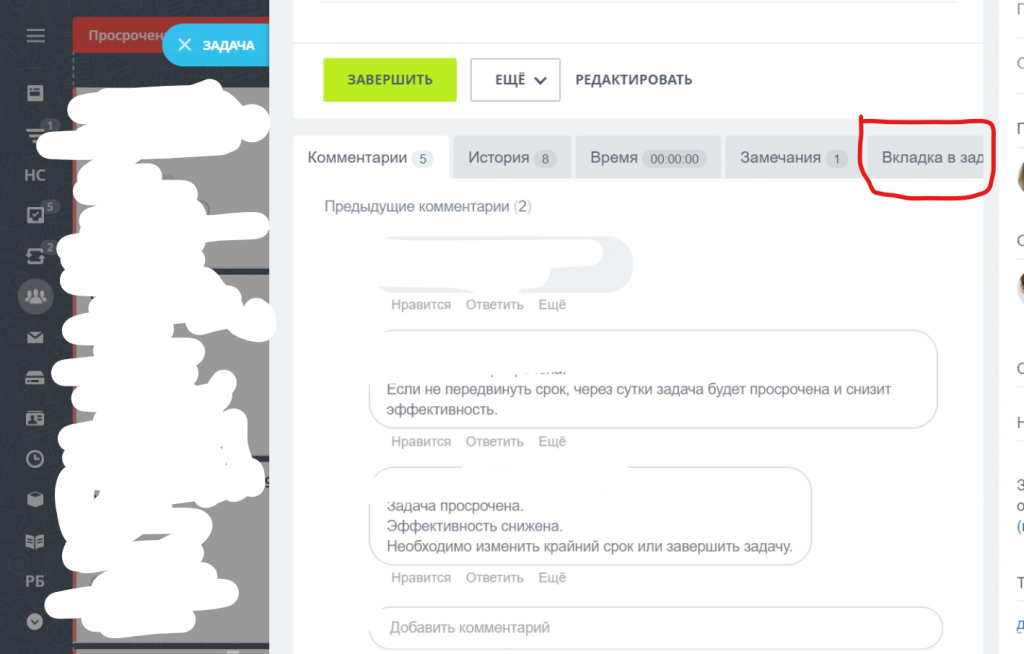The image size is (1024, 654).
Task: Reply to the comment about передвинуть срок
Action: click(x=494, y=442)
